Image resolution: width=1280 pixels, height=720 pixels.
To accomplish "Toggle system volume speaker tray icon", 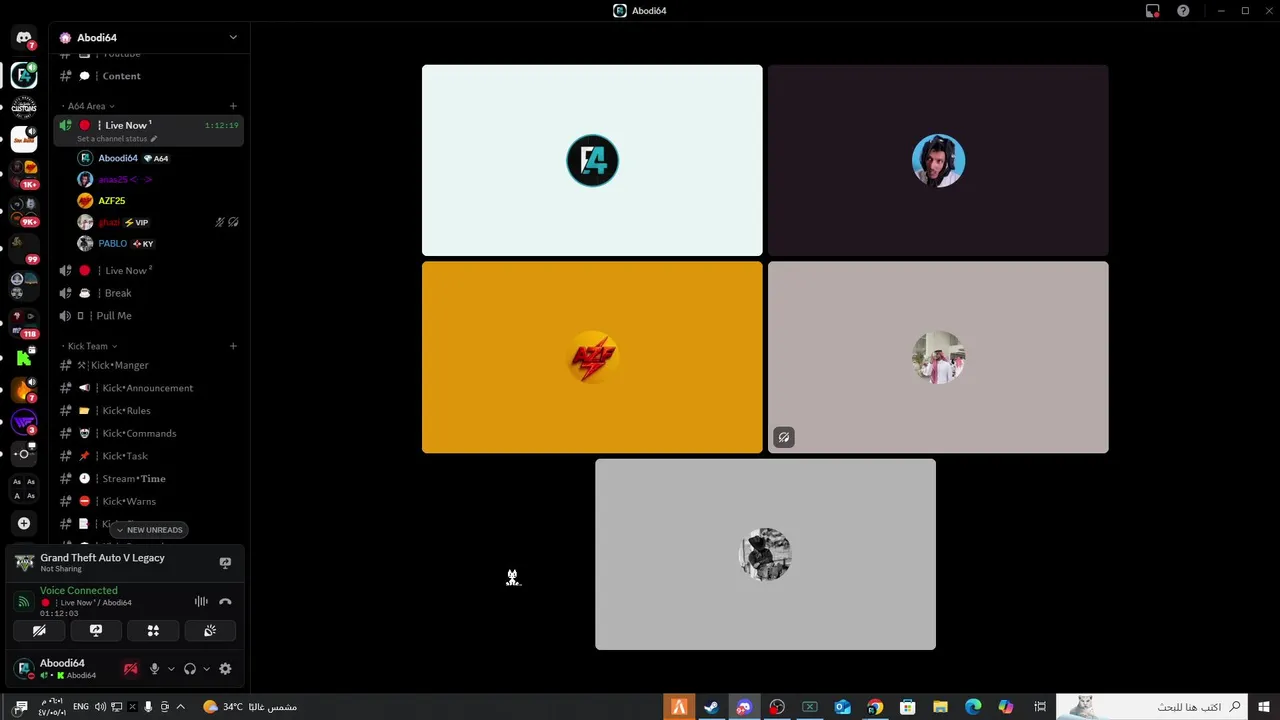I will 100,707.
